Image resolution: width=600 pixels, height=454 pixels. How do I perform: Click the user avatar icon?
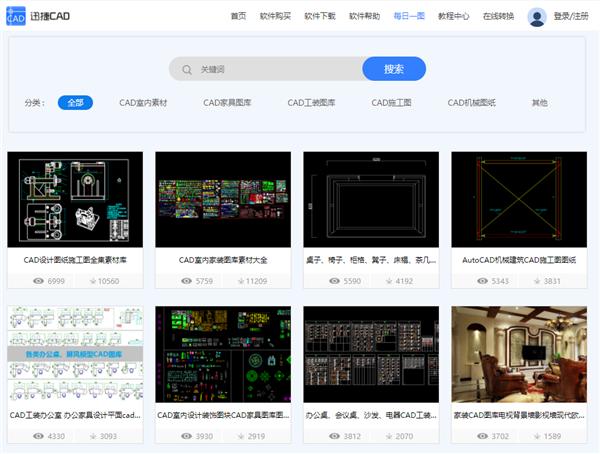tap(537, 17)
